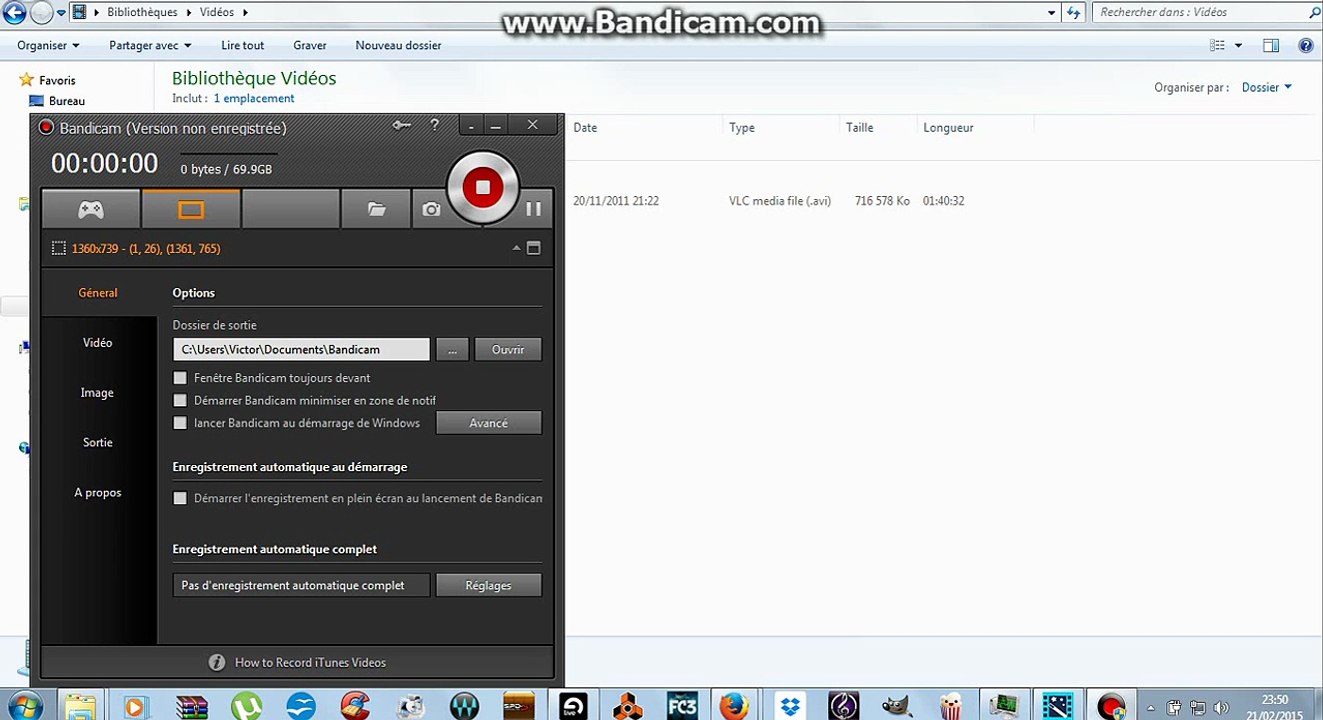
Task: Open Bandicam registration key icon
Action: pyautogui.click(x=402, y=126)
